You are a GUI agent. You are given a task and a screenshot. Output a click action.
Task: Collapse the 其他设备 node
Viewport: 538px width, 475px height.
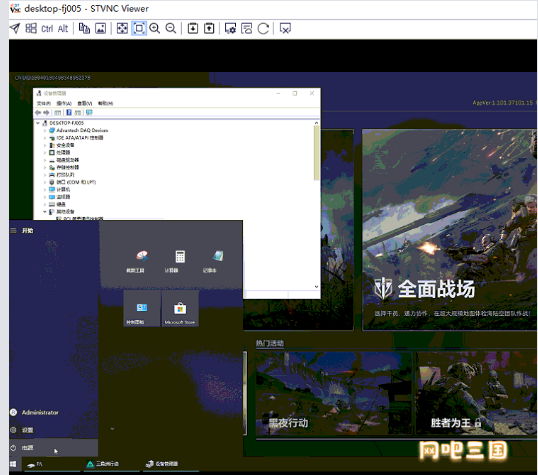45,212
